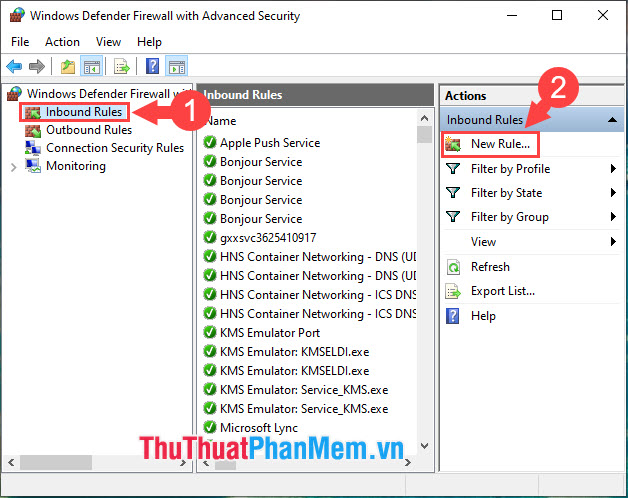Click Filter by State in Actions
The width and height of the screenshot is (628, 498).
(x=506, y=193)
